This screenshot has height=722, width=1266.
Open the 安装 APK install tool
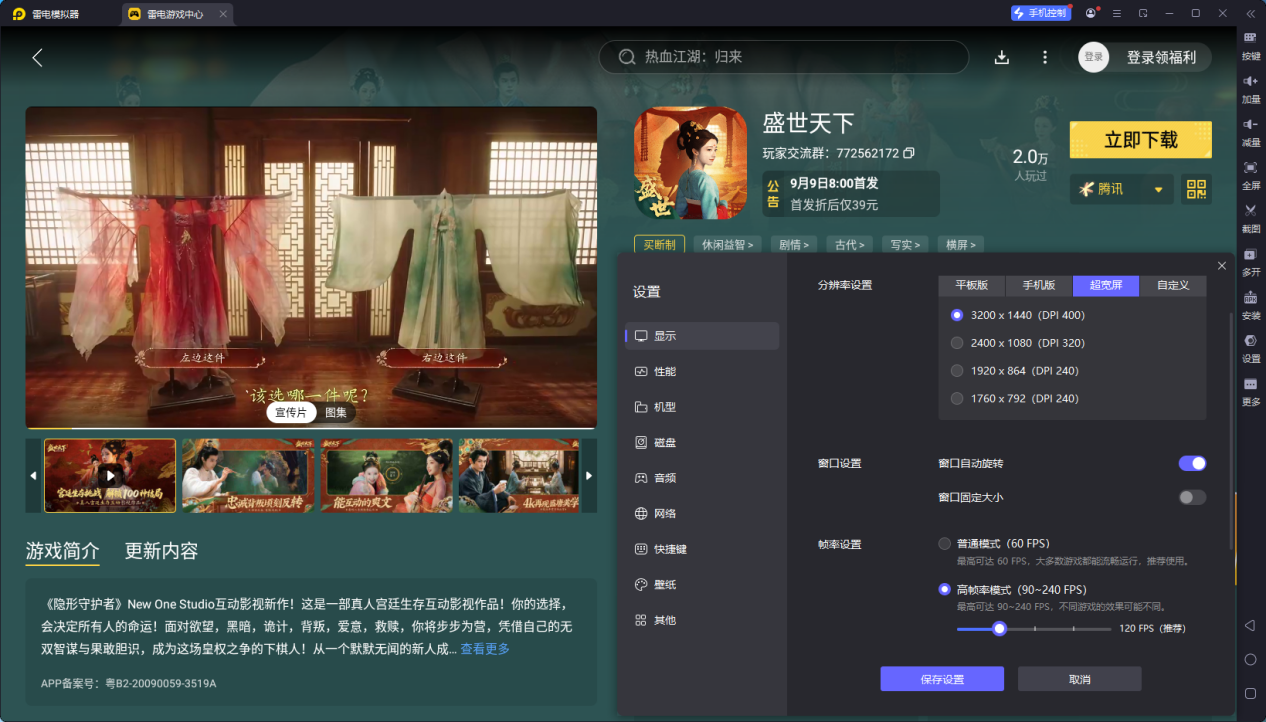[1250, 303]
